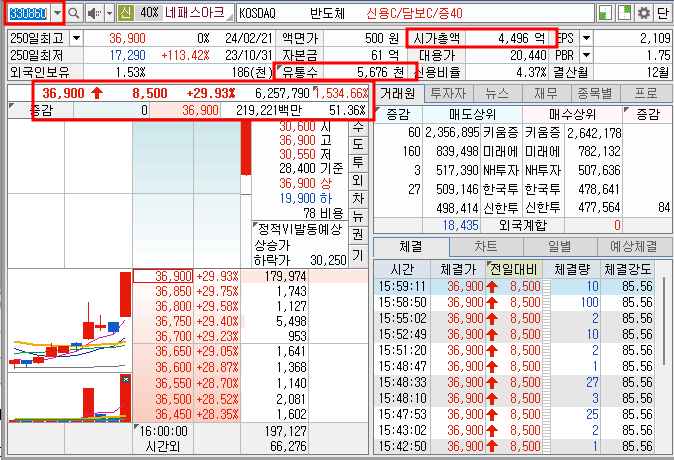This screenshot has width=674, height=460.
Task: Click the 투 vertical side button
Action: pos(358,162)
